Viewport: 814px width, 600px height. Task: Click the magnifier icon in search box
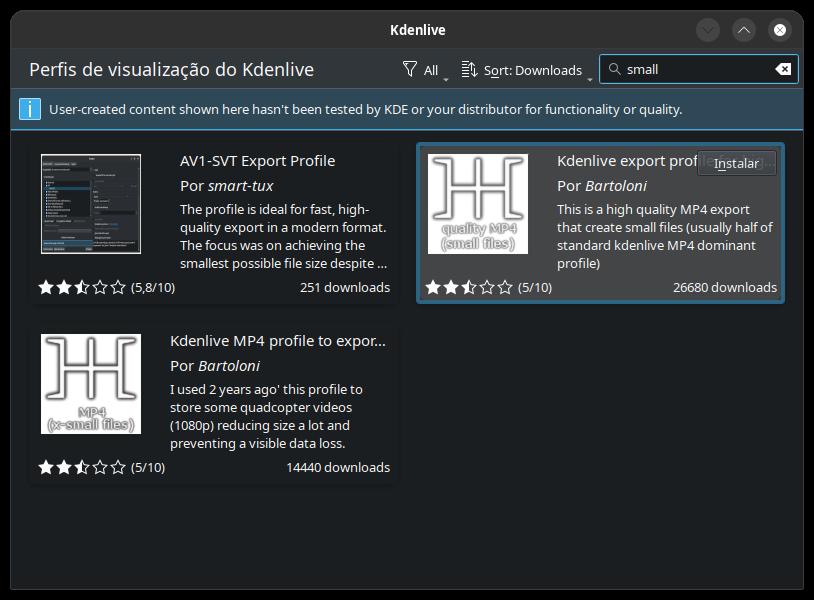pos(614,69)
